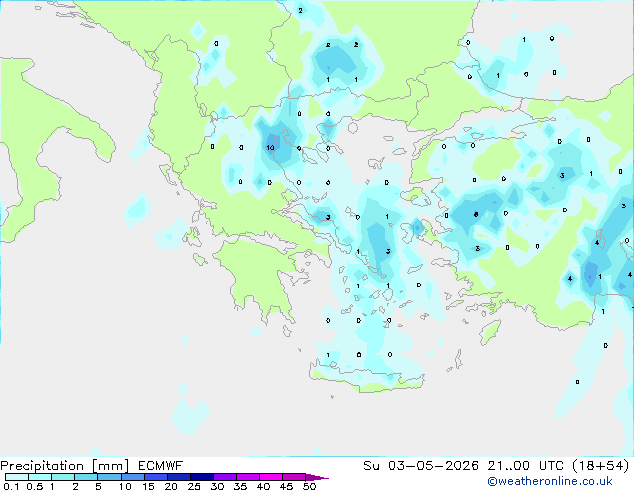Click the 2–5 mm legend color box
634x490 pixels.
pos(86,477)
